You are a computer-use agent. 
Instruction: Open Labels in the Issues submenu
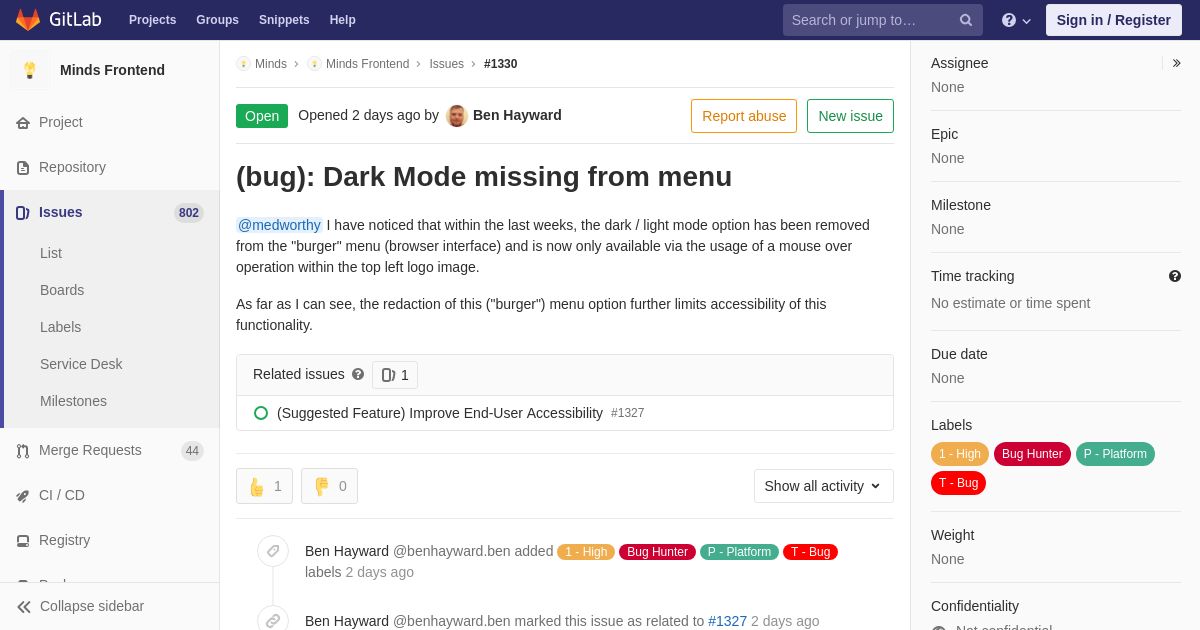pos(60,327)
